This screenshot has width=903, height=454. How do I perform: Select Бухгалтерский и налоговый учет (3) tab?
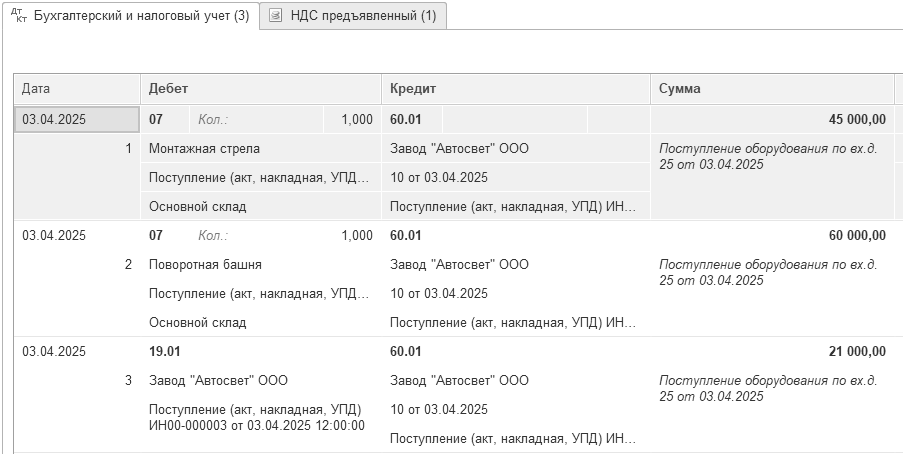point(131,16)
